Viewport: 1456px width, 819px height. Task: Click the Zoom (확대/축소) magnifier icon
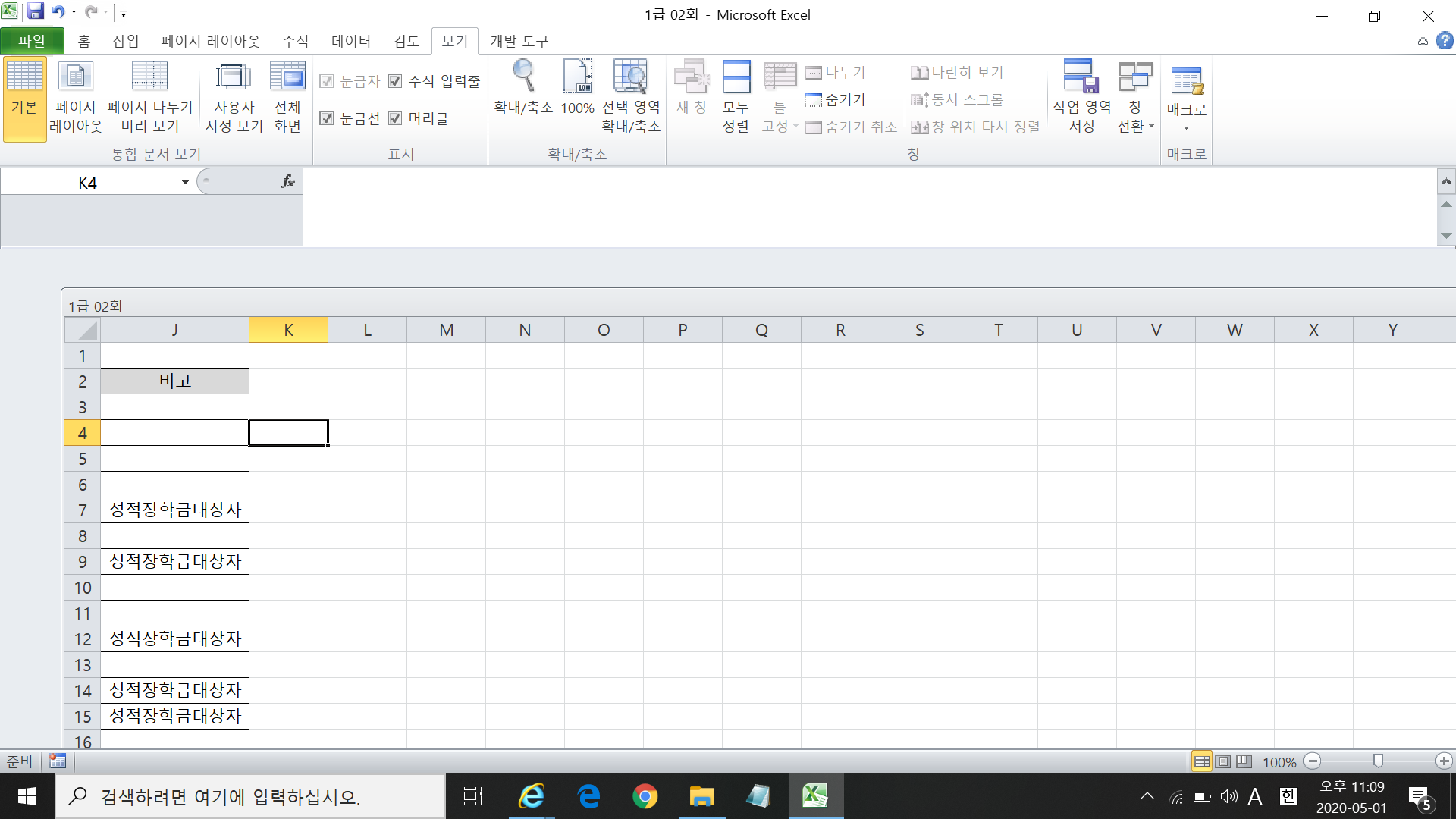click(x=523, y=78)
